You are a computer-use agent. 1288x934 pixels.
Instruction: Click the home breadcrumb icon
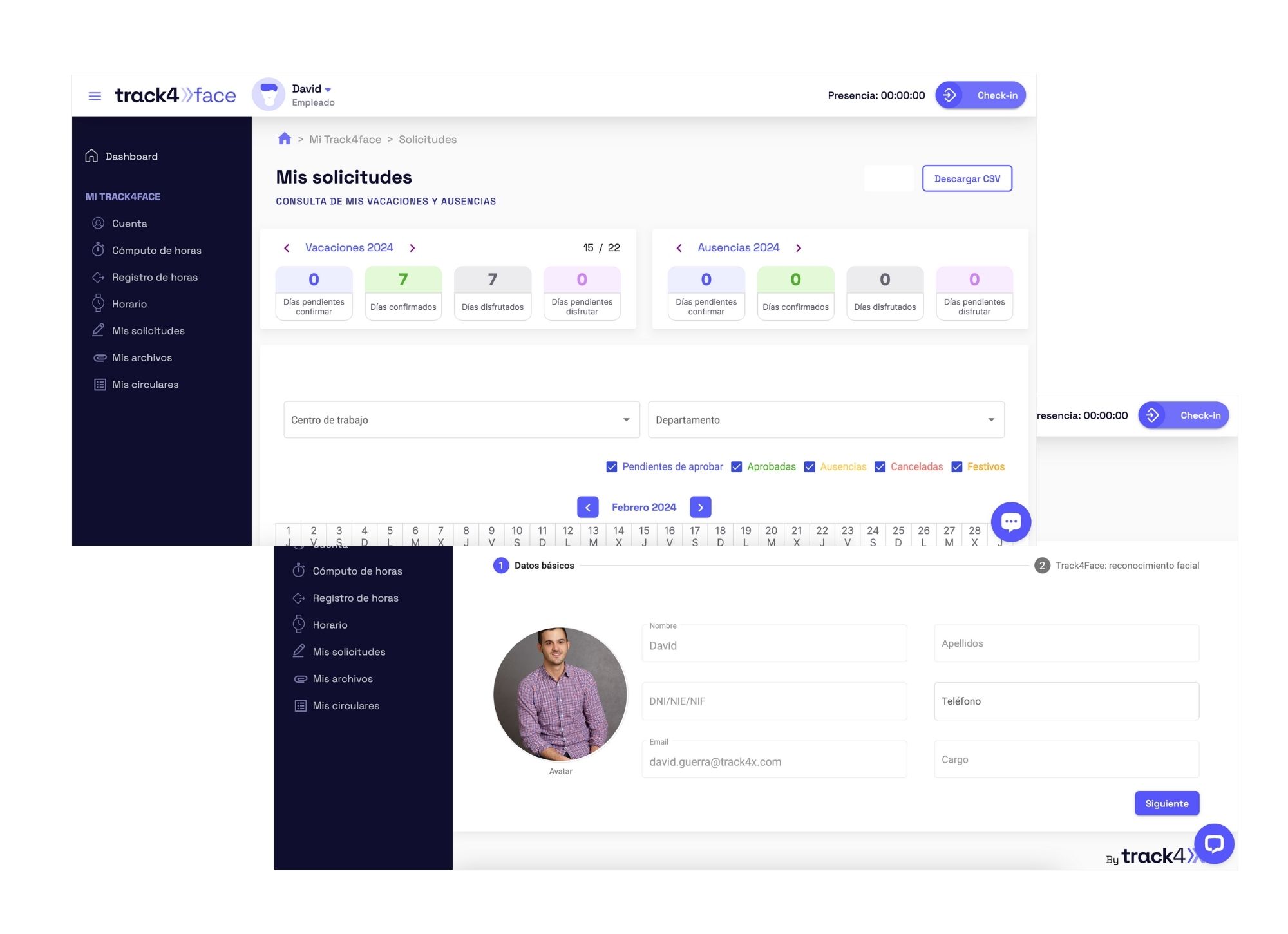pos(284,139)
